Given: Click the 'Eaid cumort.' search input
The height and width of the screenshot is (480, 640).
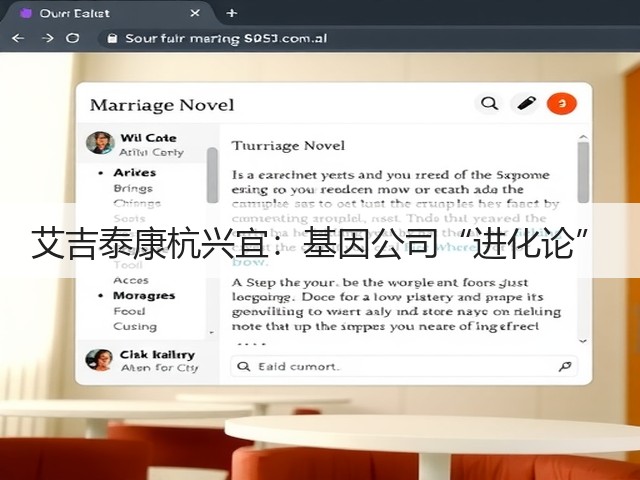Looking at the screenshot, I should click(404, 366).
